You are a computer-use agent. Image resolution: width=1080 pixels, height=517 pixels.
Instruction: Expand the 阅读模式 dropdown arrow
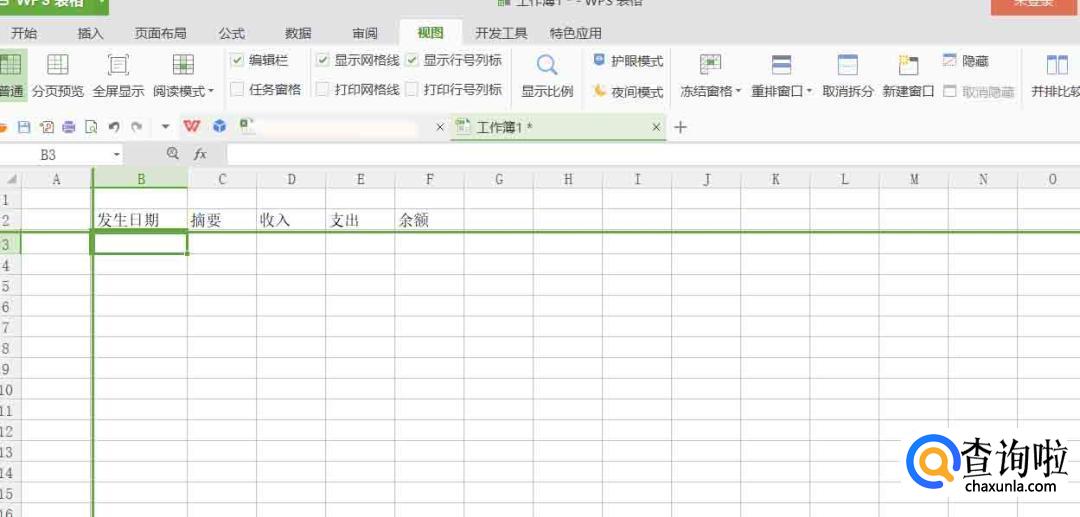point(211,92)
